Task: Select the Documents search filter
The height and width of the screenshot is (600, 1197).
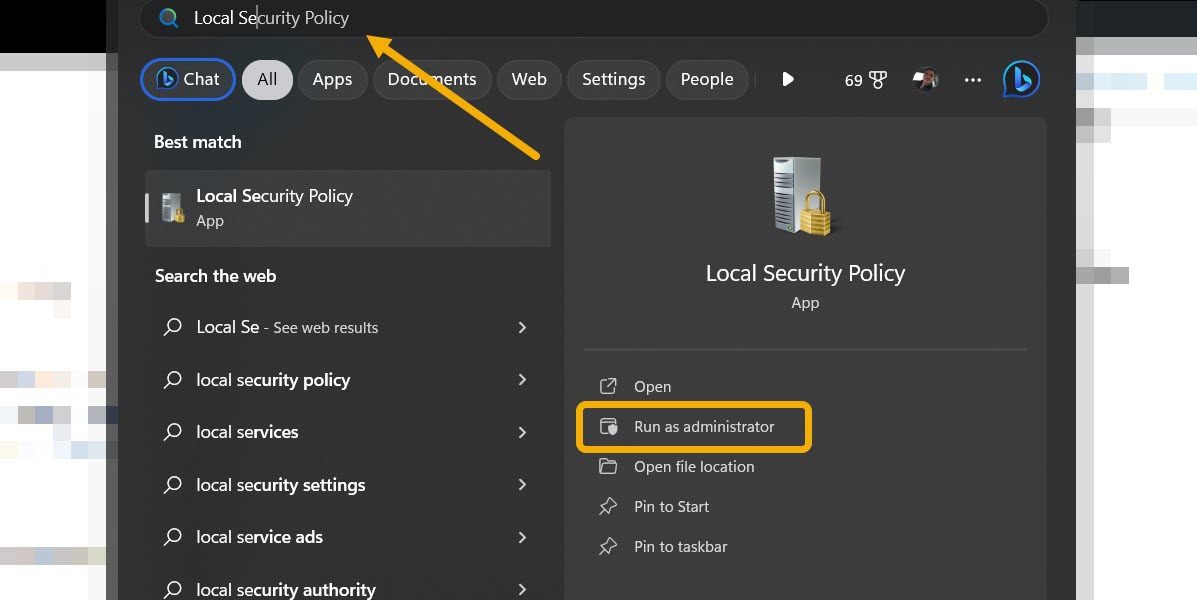Action: click(432, 79)
